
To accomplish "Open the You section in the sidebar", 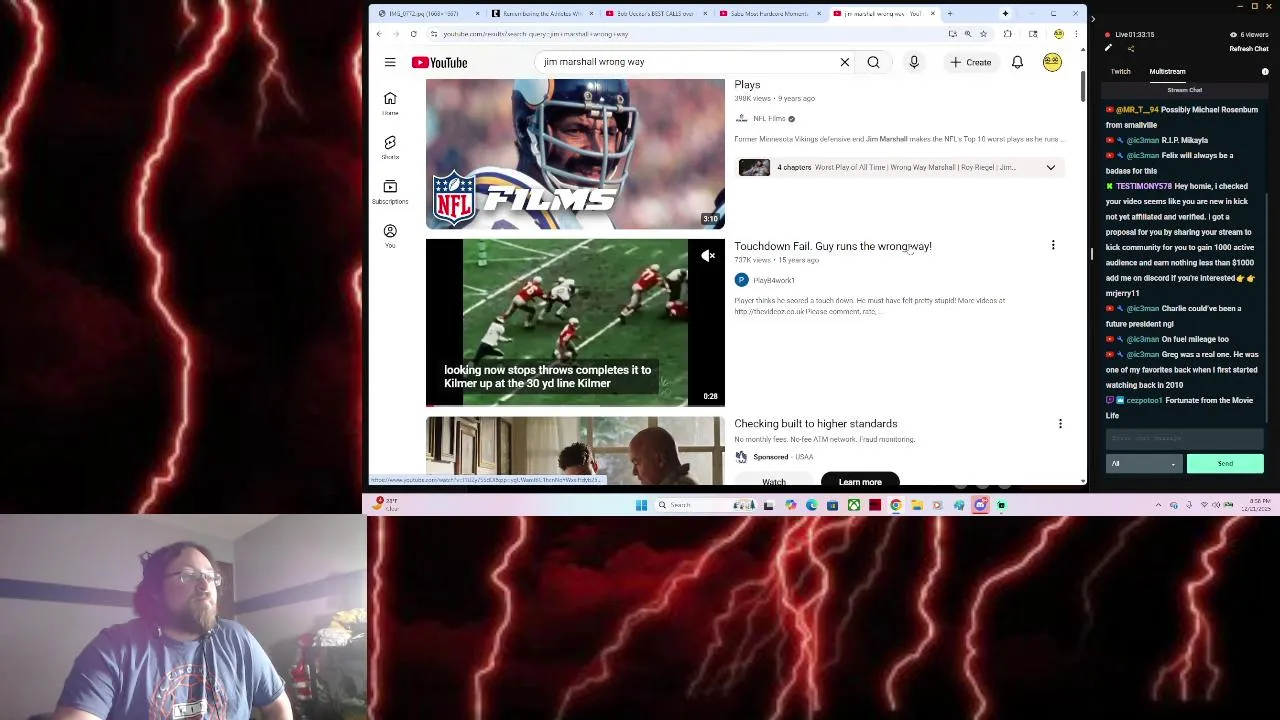I will 390,235.
